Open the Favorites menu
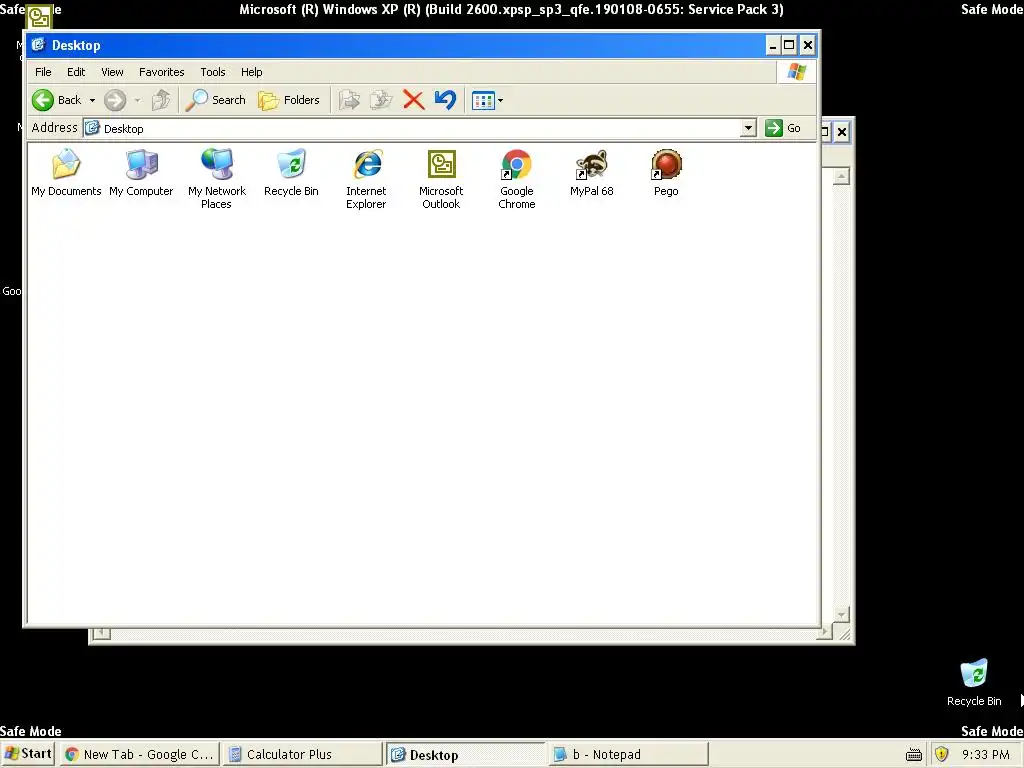The height and width of the screenshot is (768, 1024). click(x=161, y=72)
